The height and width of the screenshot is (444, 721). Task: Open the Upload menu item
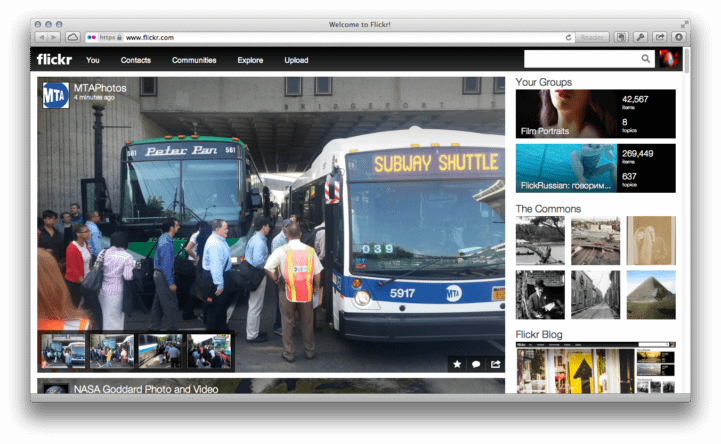[x=296, y=60]
